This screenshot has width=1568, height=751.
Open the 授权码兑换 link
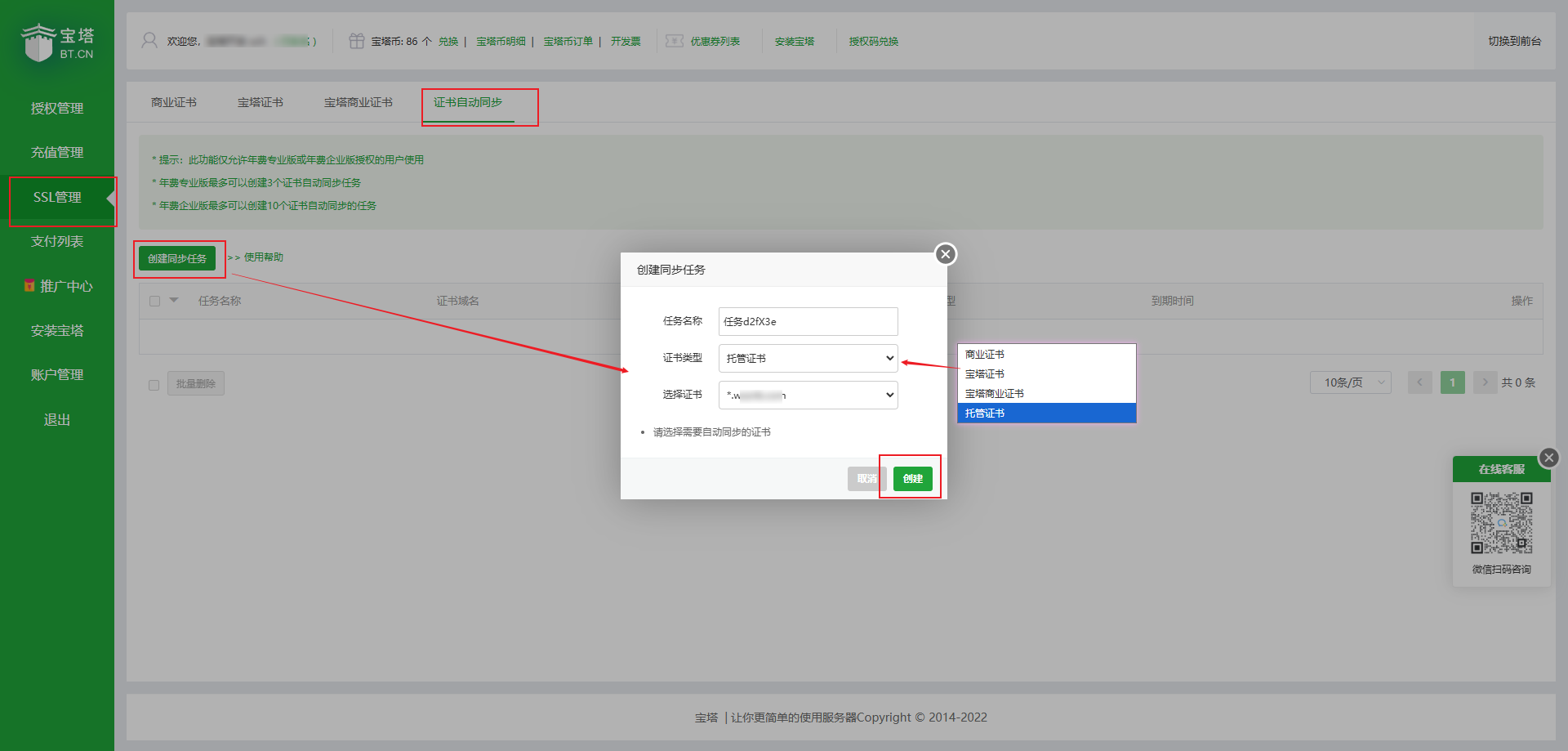[874, 42]
